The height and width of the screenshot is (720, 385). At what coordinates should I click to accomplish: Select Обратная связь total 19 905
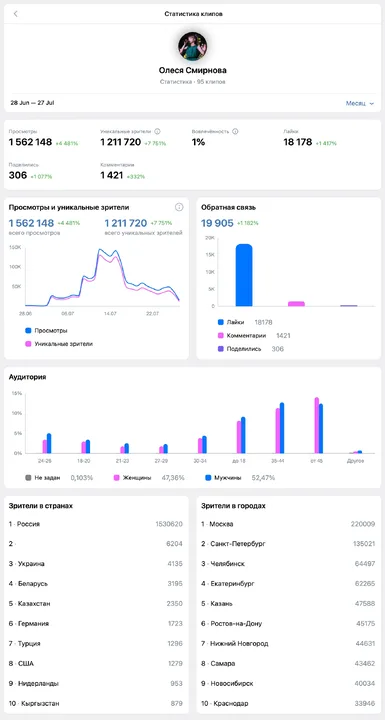tap(217, 223)
